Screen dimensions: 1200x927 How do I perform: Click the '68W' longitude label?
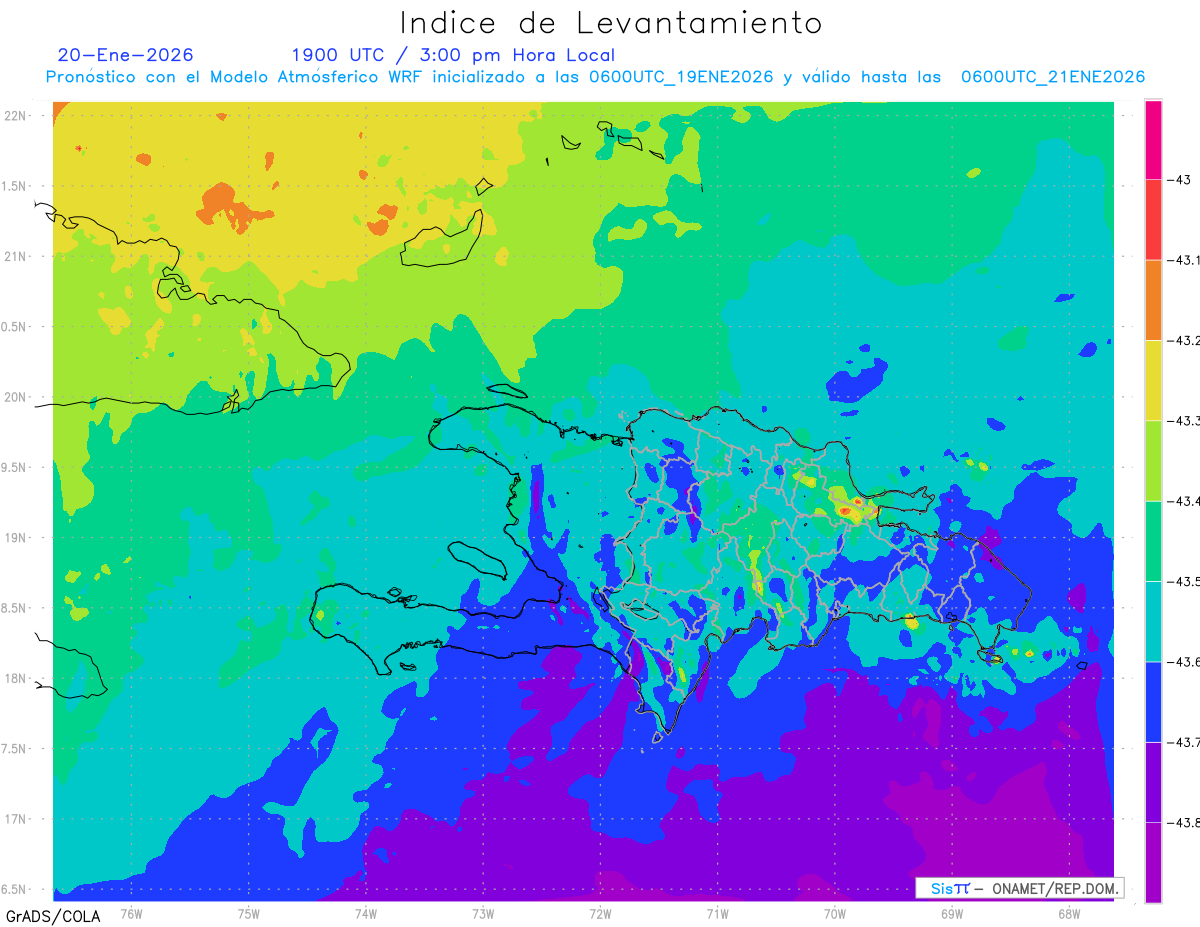coord(1069,914)
